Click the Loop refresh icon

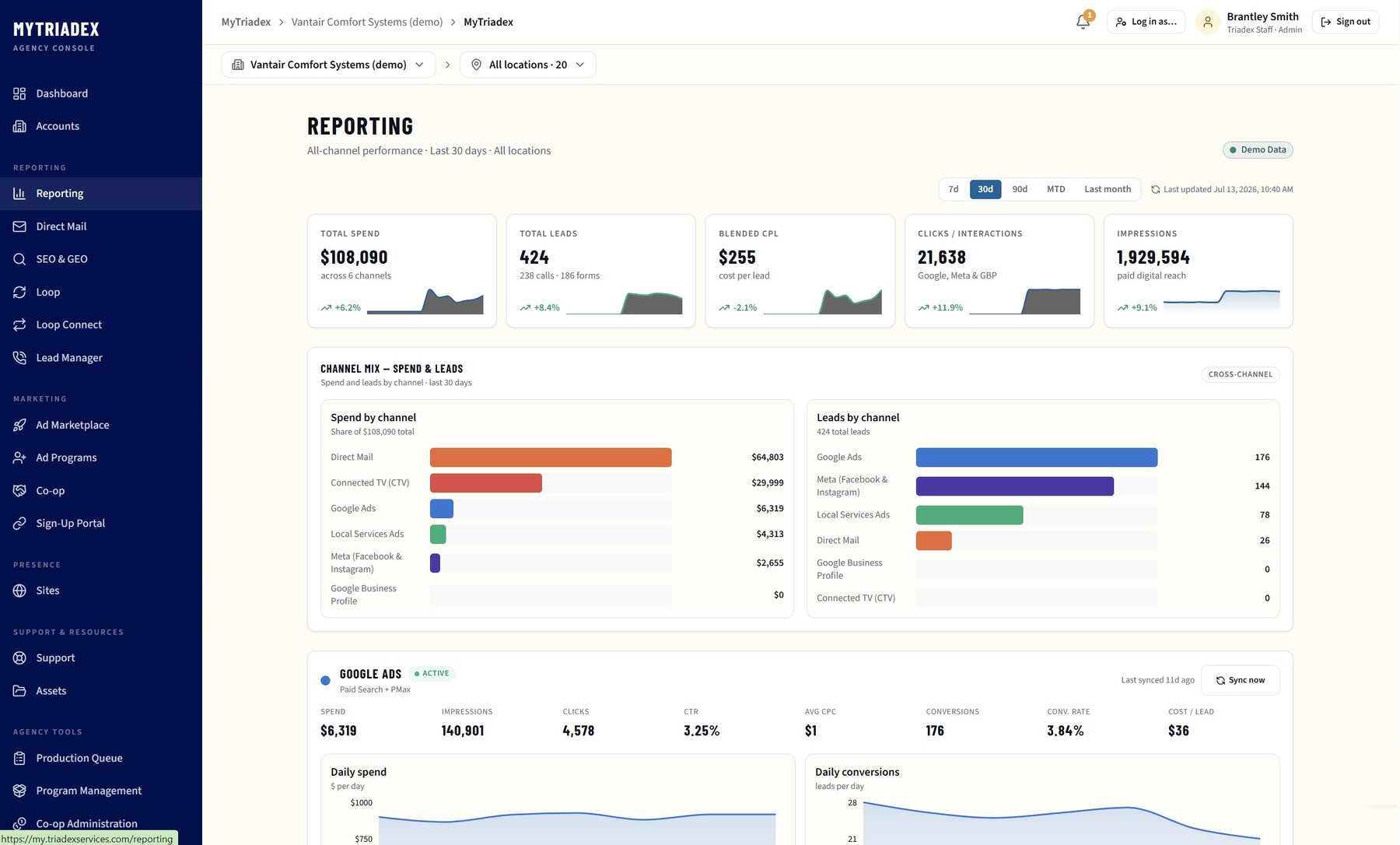[x=19, y=292]
